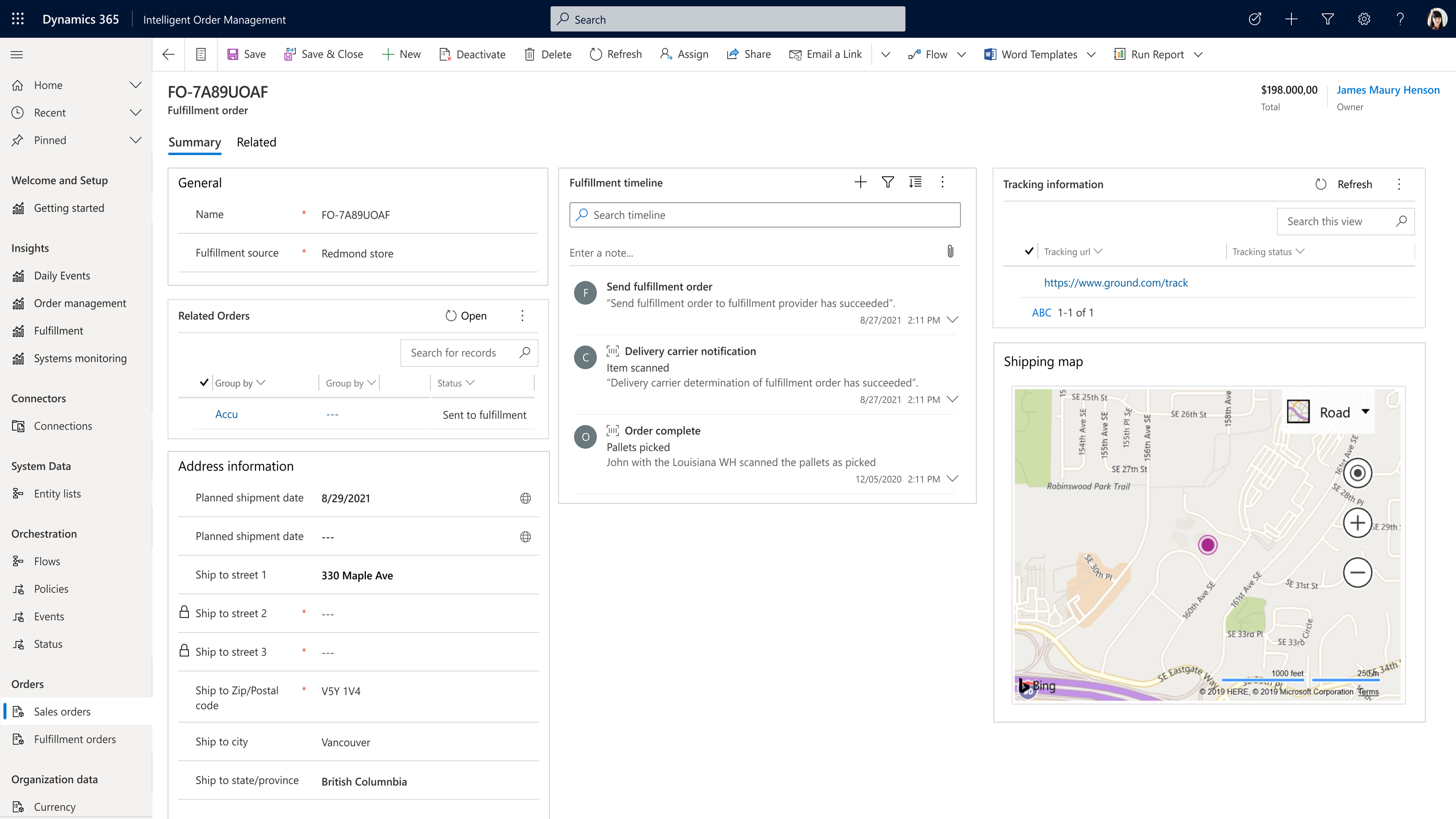Viewport: 1456px width, 819px height.
Task: Open the Summary tab
Action: [x=195, y=143]
